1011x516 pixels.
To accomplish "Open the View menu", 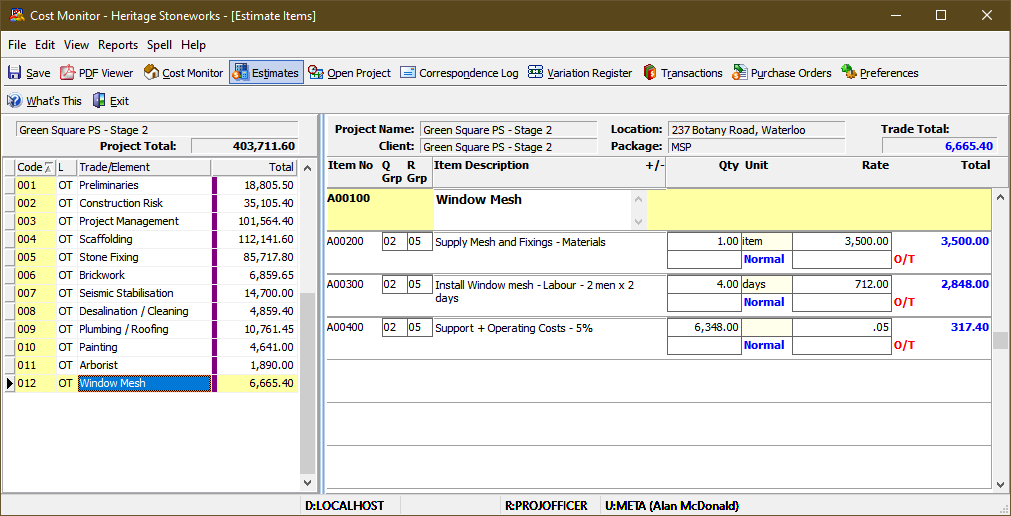I will pos(76,45).
